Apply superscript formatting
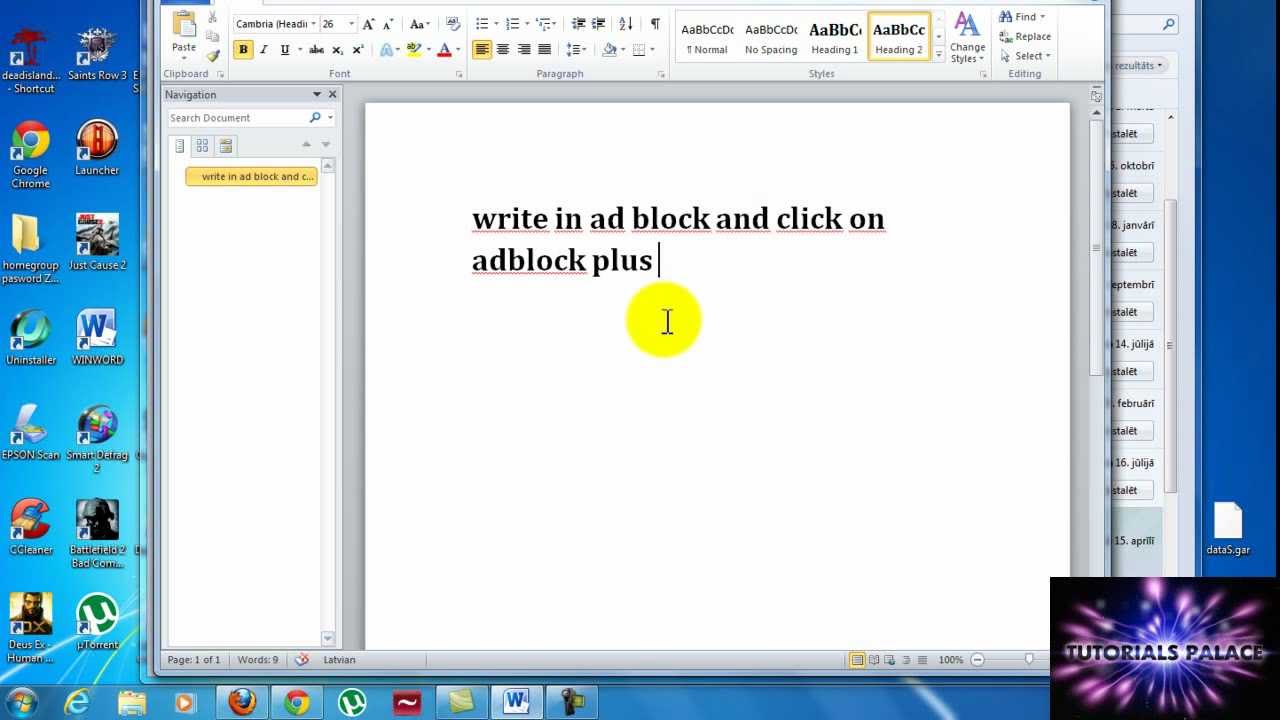 pyautogui.click(x=358, y=50)
